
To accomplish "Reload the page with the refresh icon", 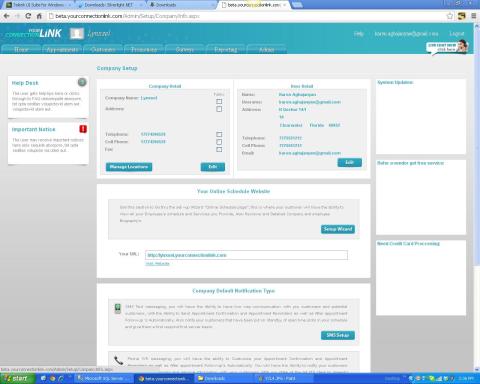I will 28,16.
